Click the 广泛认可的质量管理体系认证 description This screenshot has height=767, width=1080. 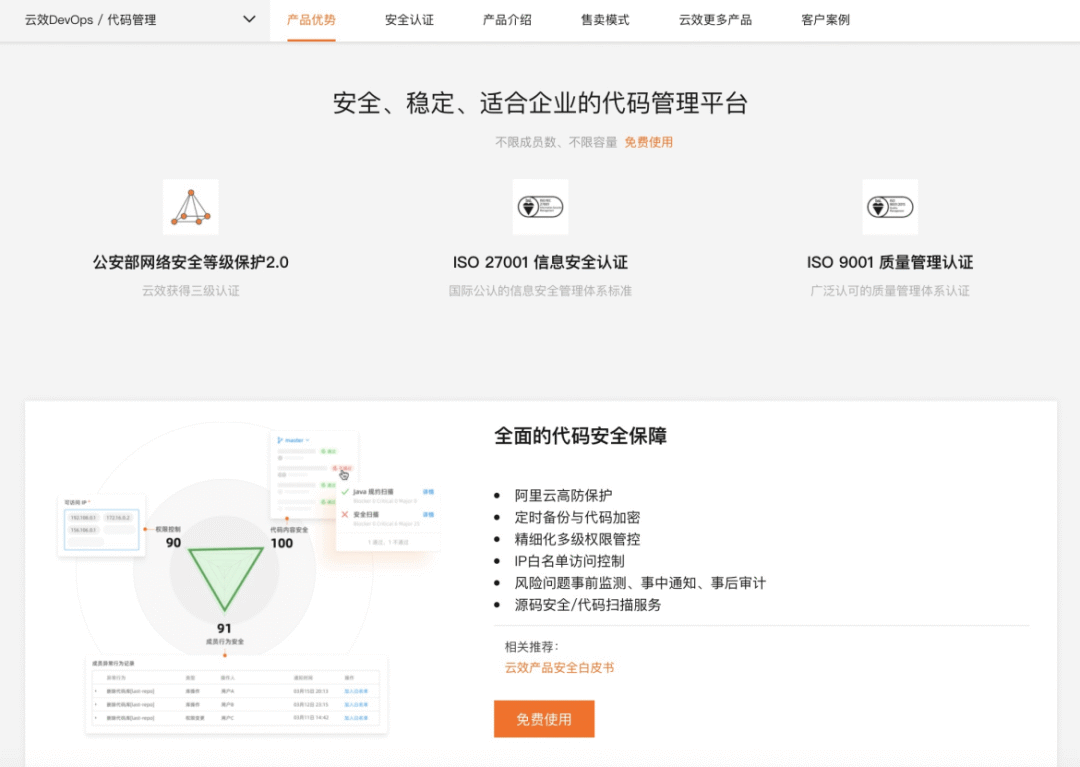click(890, 291)
